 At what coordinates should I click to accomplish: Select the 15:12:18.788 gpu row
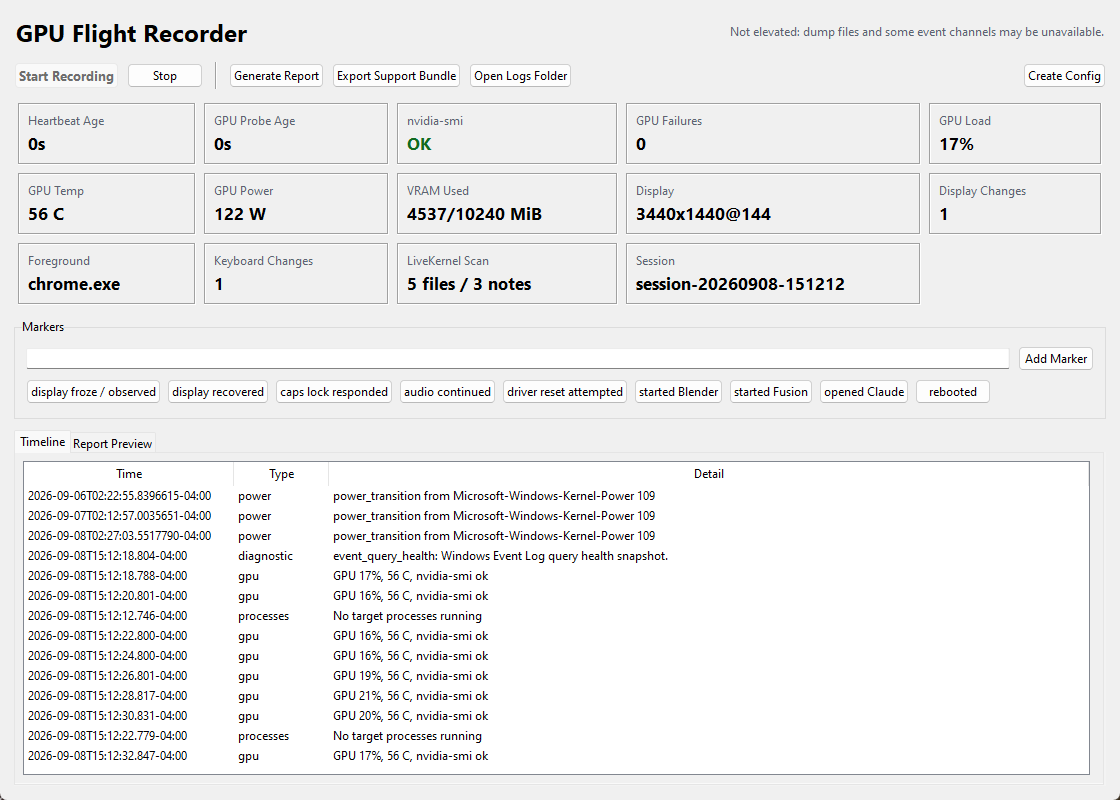(x=556, y=576)
